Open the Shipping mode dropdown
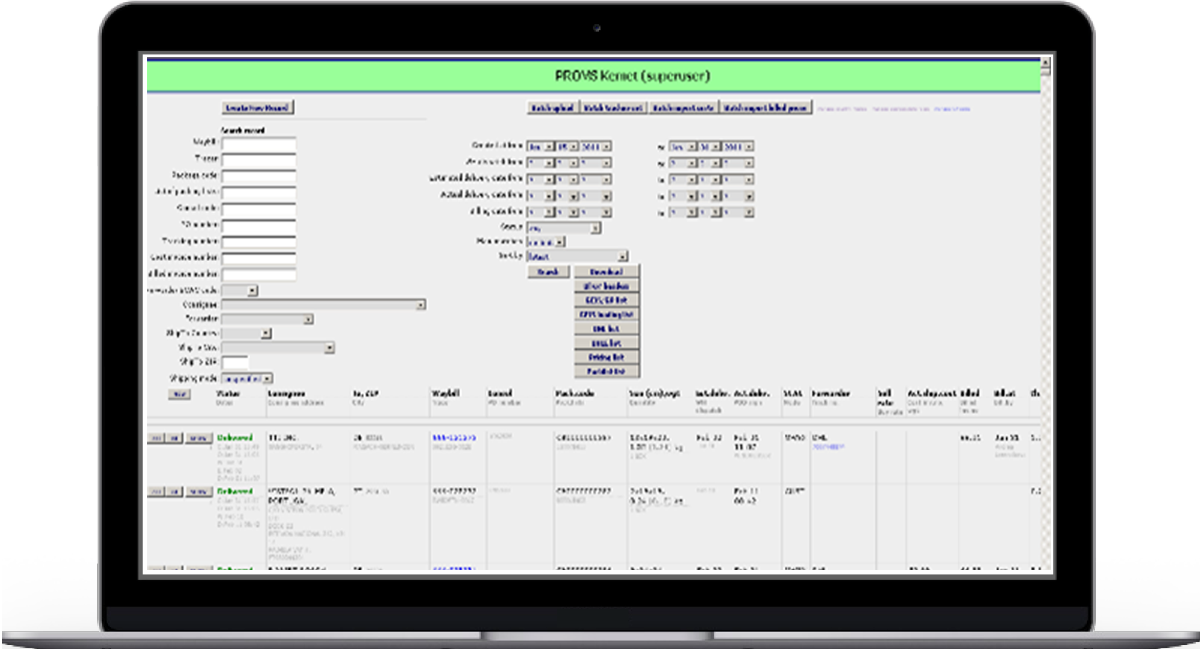The image size is (1200, 649). [x=247, y=379]
